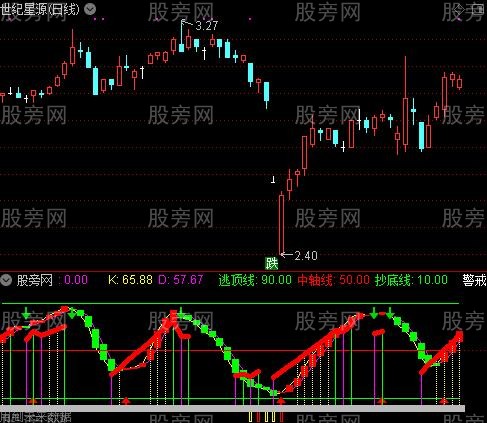Viewport: 487px width, 423px height.
Task: Click the 中轴线: 50.00 value
Action: pyautogui.click(x=334, y=280)
